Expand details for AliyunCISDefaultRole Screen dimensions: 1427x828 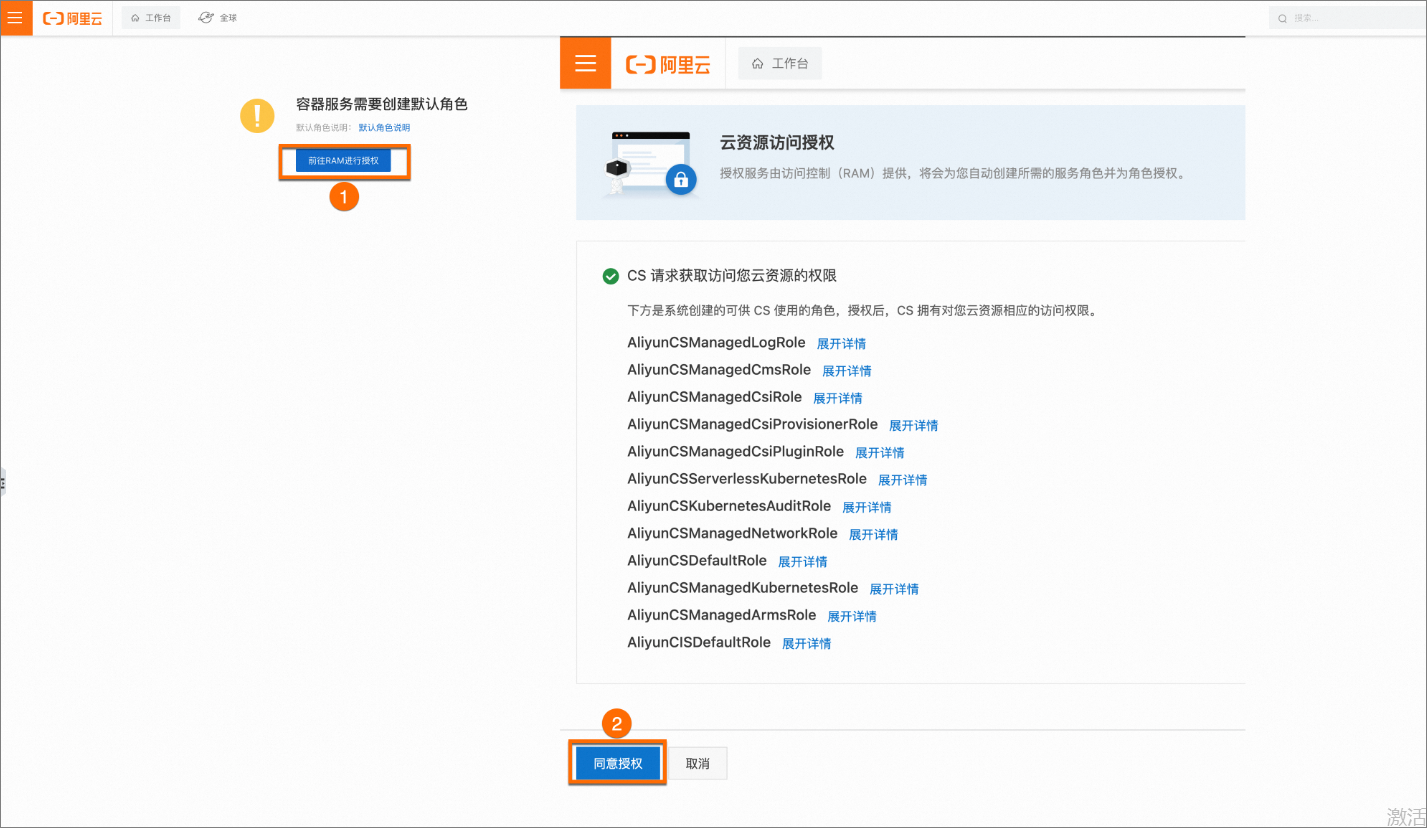[x=807, y=643]
